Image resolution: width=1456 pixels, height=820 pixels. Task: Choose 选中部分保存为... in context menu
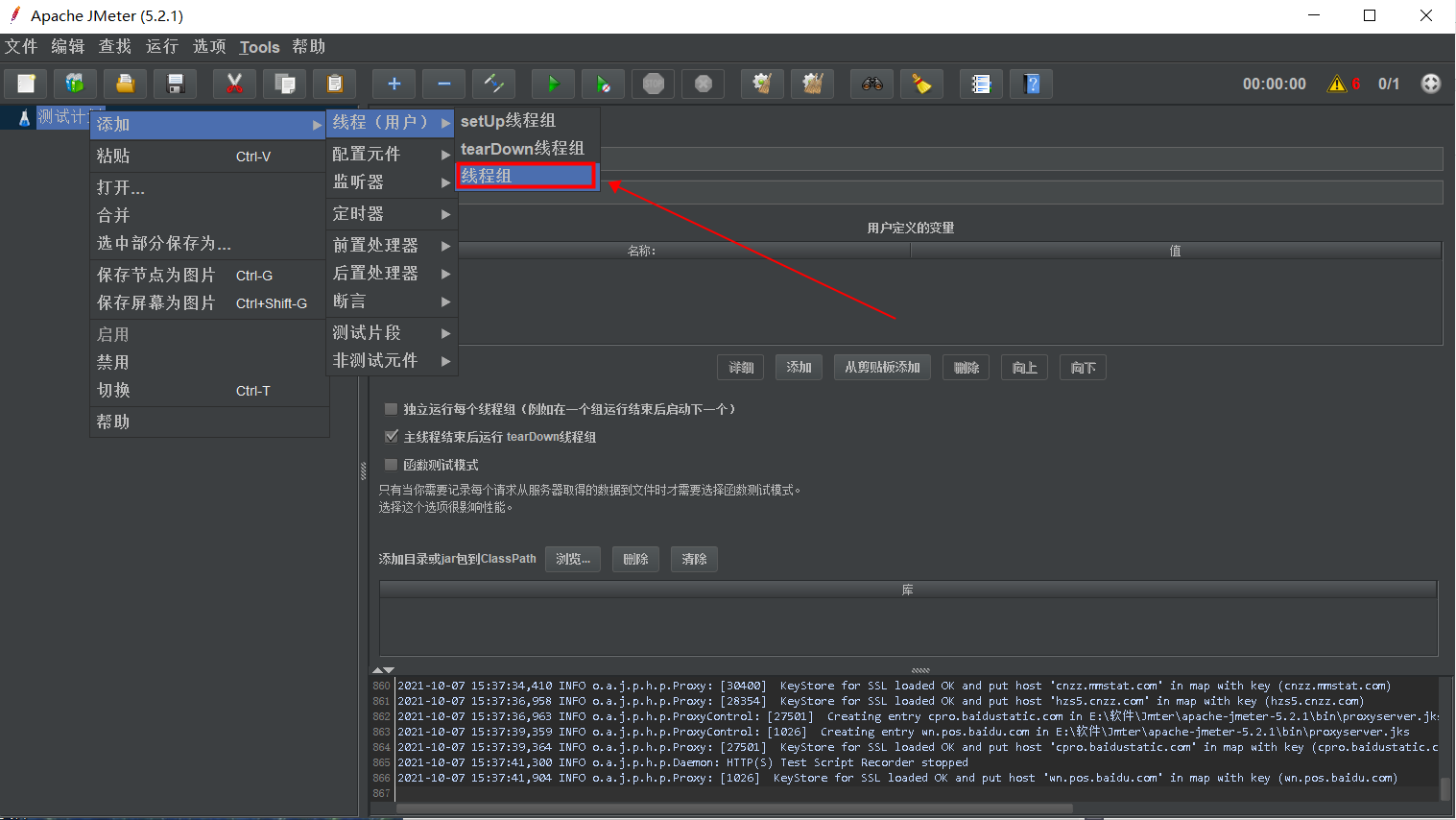209,243
